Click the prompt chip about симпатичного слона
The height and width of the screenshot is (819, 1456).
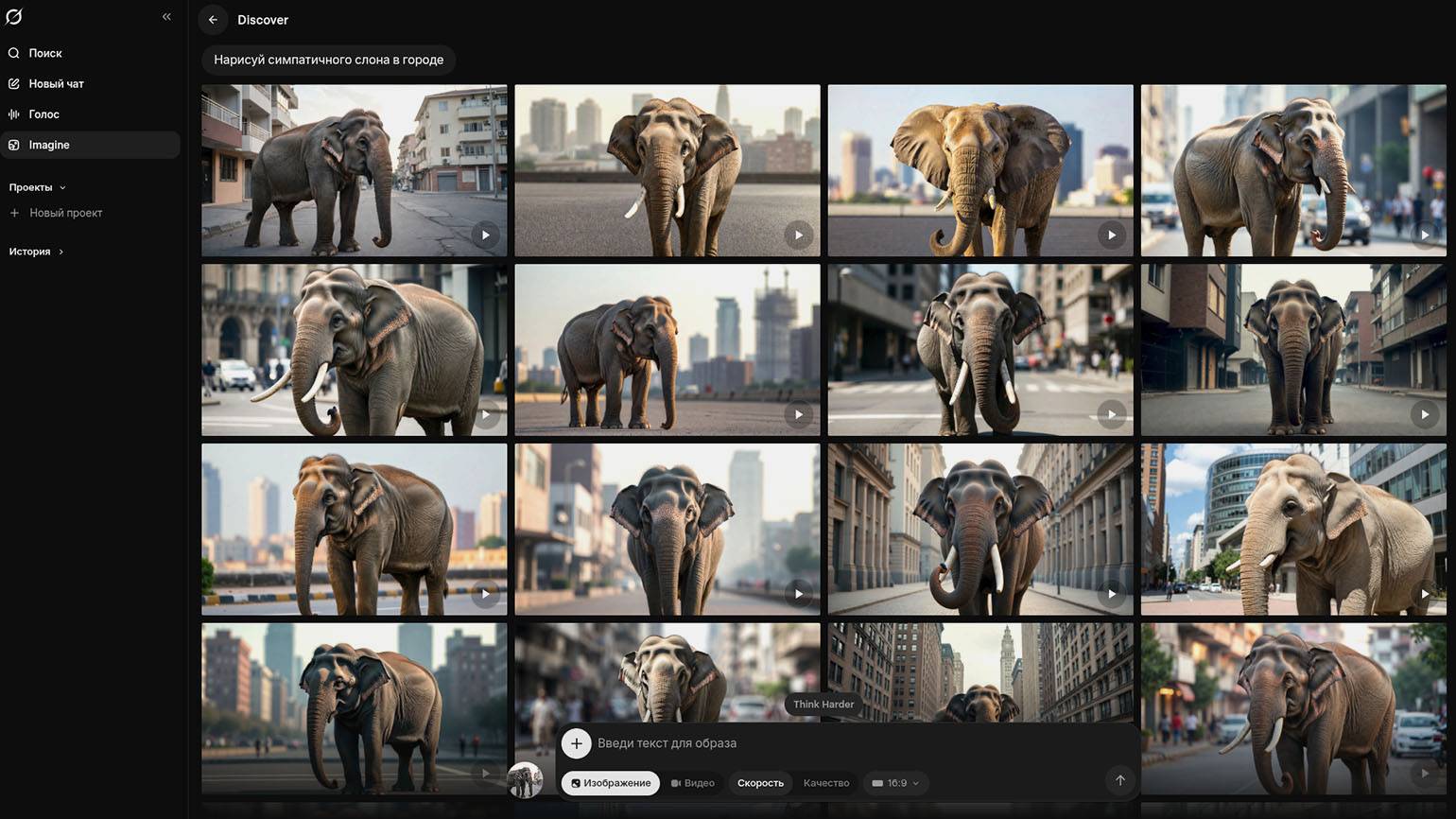coord(328,60)
